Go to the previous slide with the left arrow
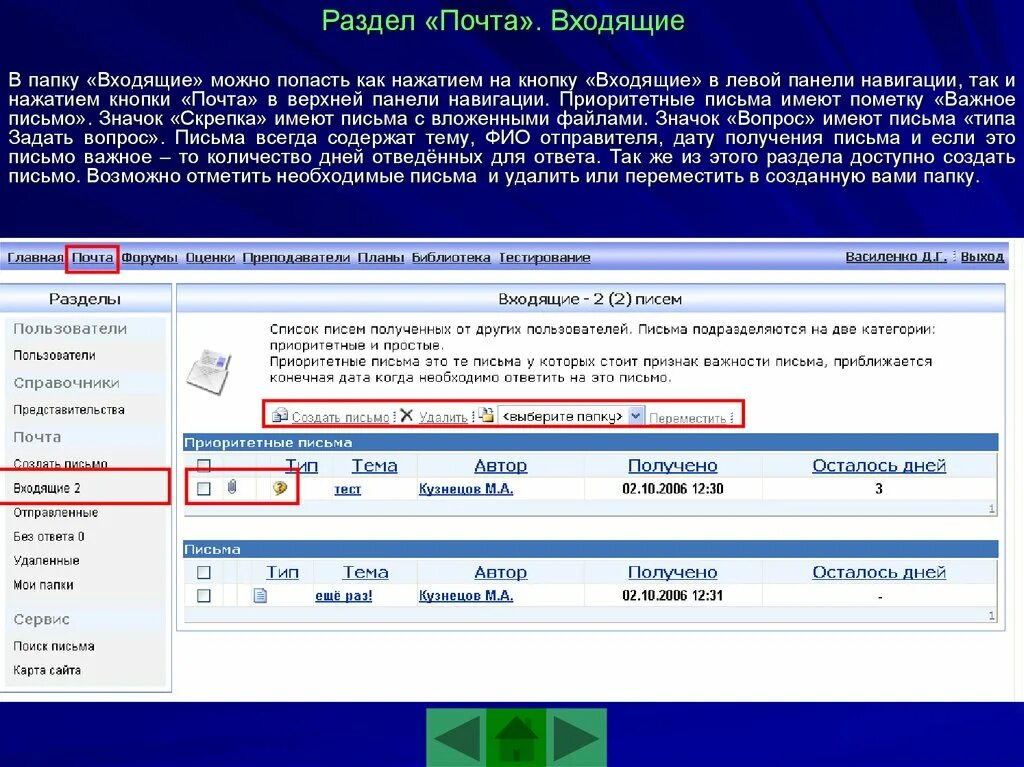Image resolution: width=1024 pixels, height=767 pixels. (456, 738)
